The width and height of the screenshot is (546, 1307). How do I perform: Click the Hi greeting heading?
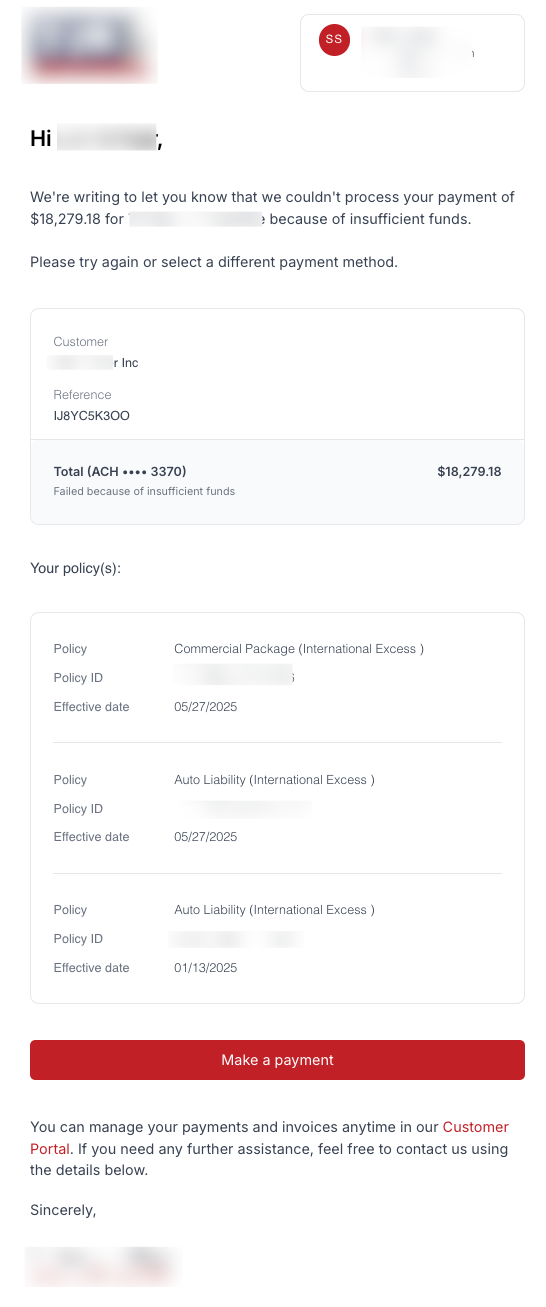(96, 139)
